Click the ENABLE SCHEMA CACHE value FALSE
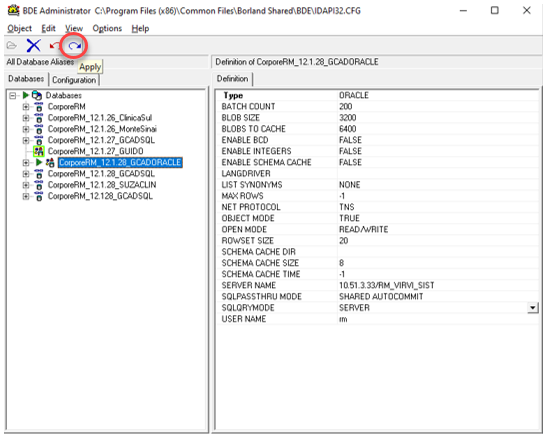Screen dimensions: 543x434 pos(350,162)
